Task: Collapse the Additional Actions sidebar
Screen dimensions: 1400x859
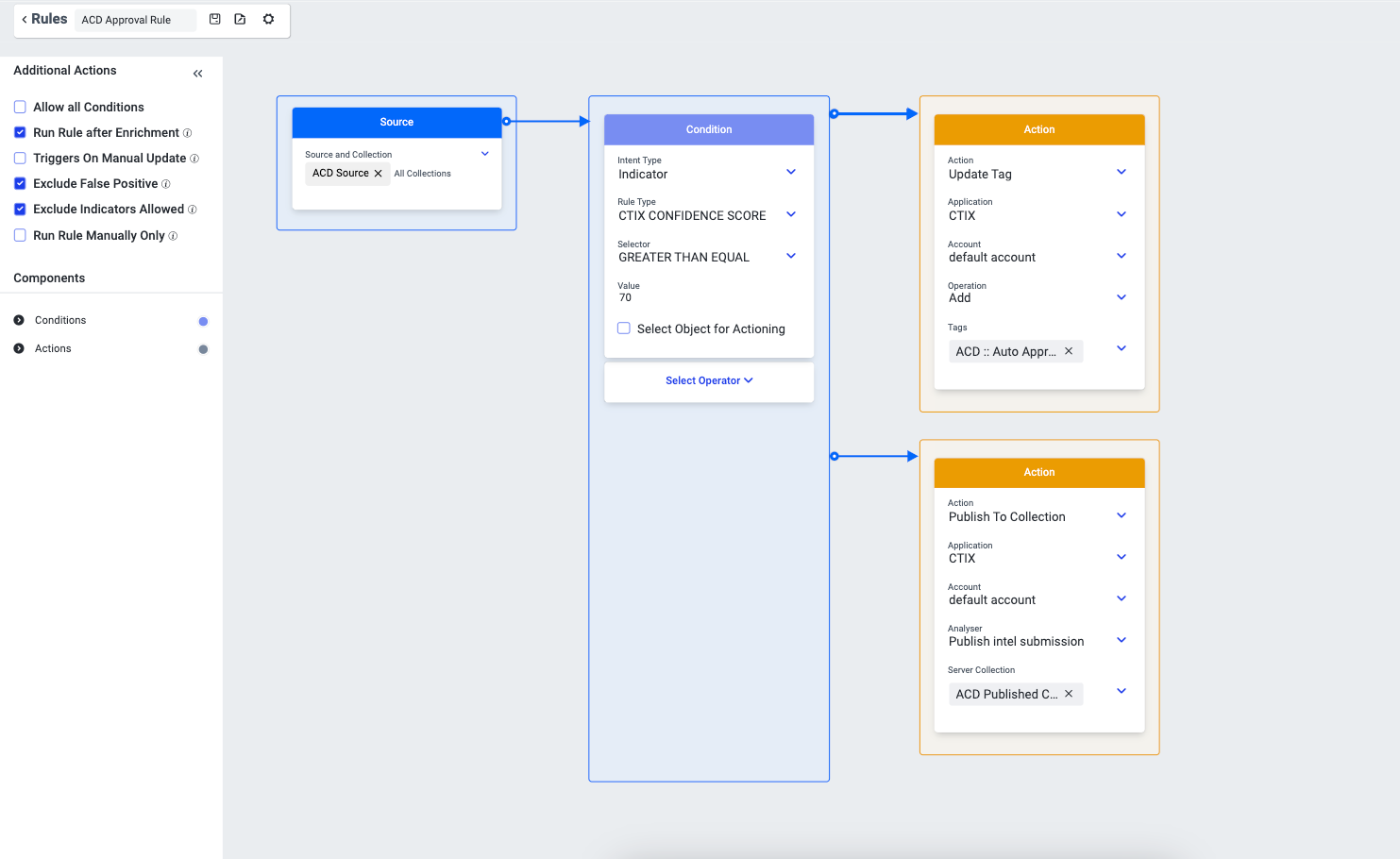Action: coord(197,74)
